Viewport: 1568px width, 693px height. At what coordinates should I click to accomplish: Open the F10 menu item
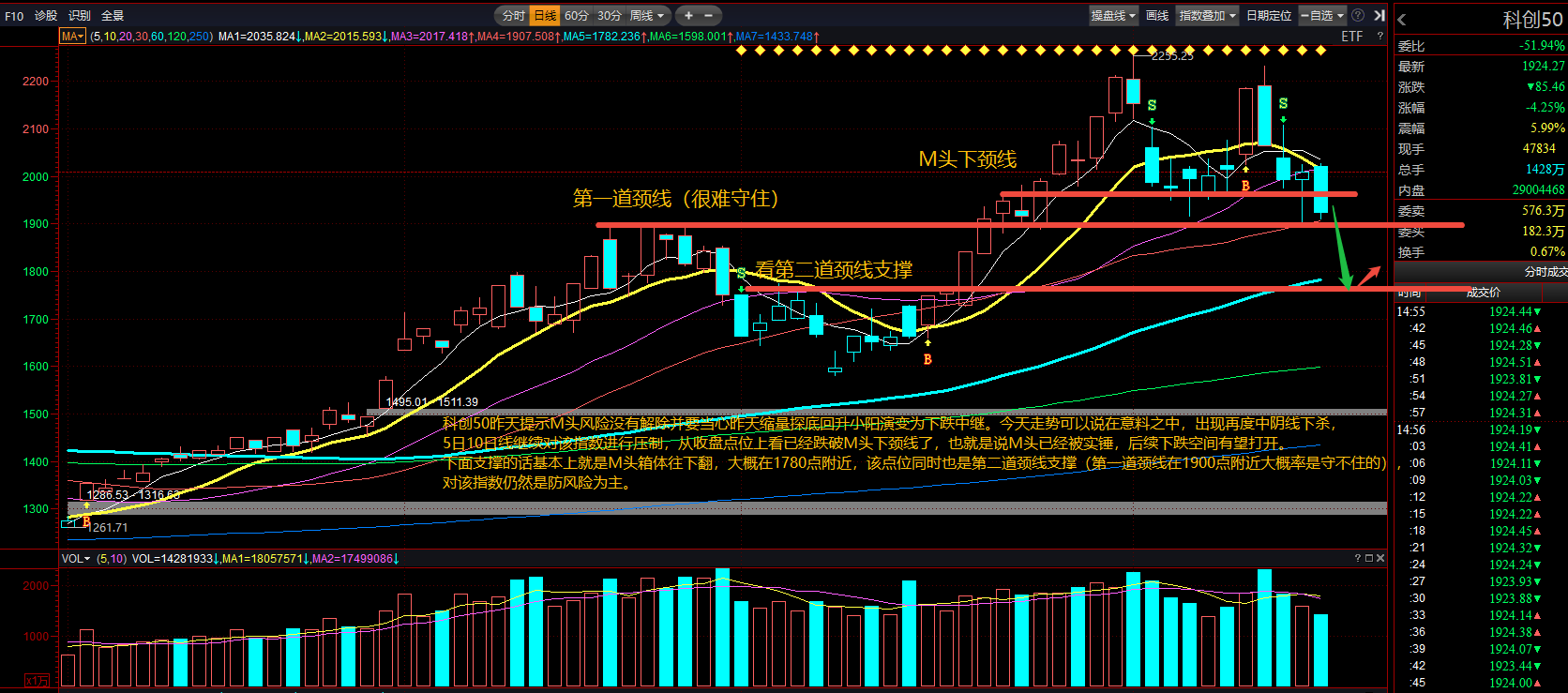[x=14, y=15]
